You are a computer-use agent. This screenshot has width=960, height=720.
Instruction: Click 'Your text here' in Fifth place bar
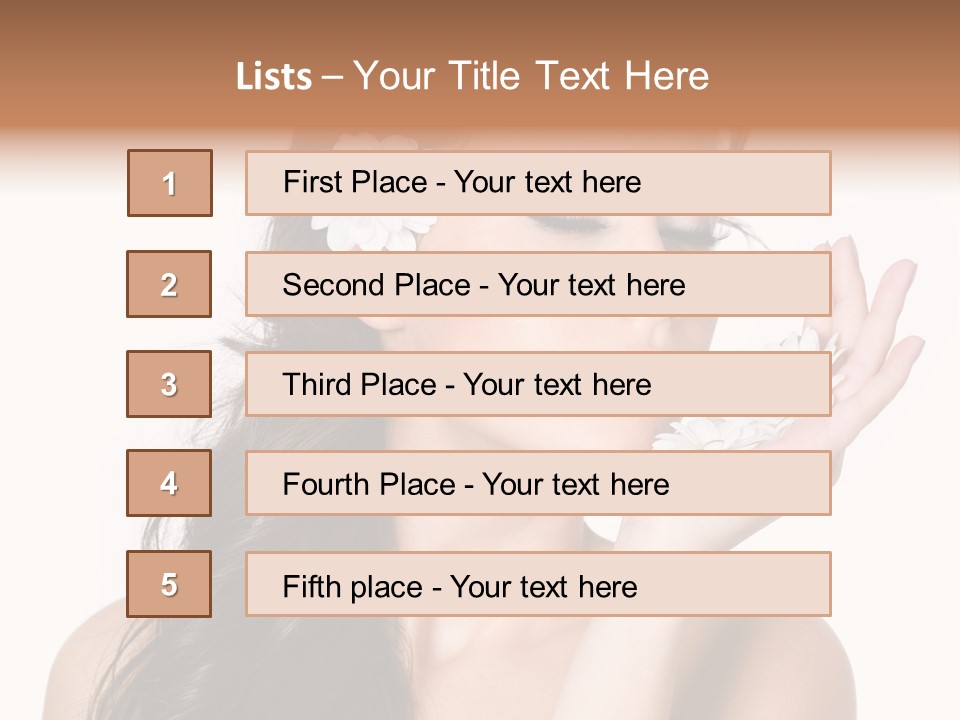pos(544,587)
